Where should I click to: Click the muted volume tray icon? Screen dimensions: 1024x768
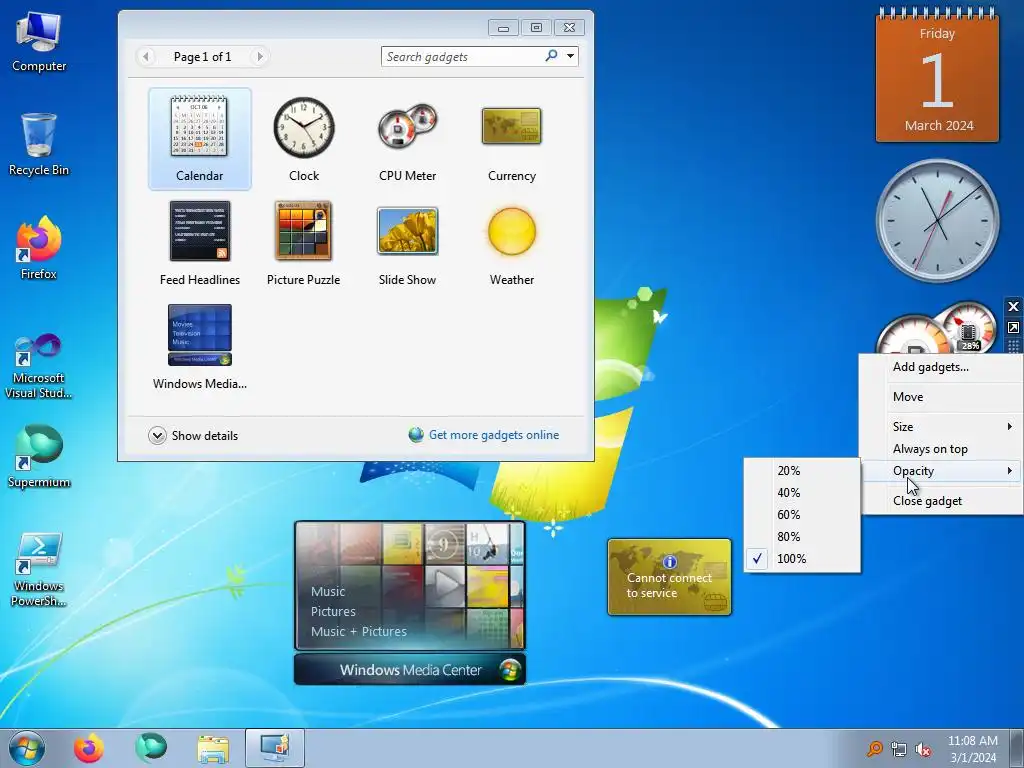[x=923, y=749]
